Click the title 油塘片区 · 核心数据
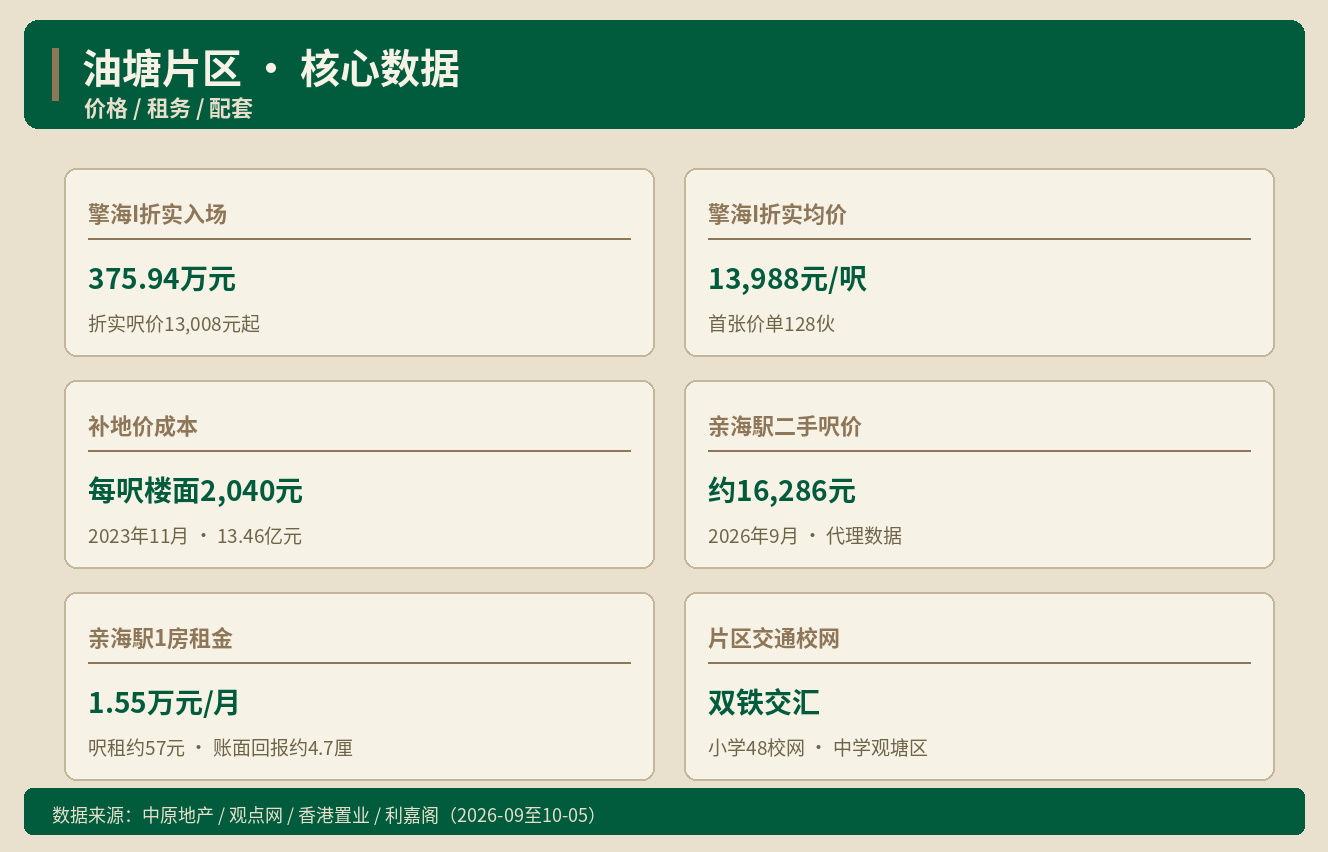 coord(271,70)
